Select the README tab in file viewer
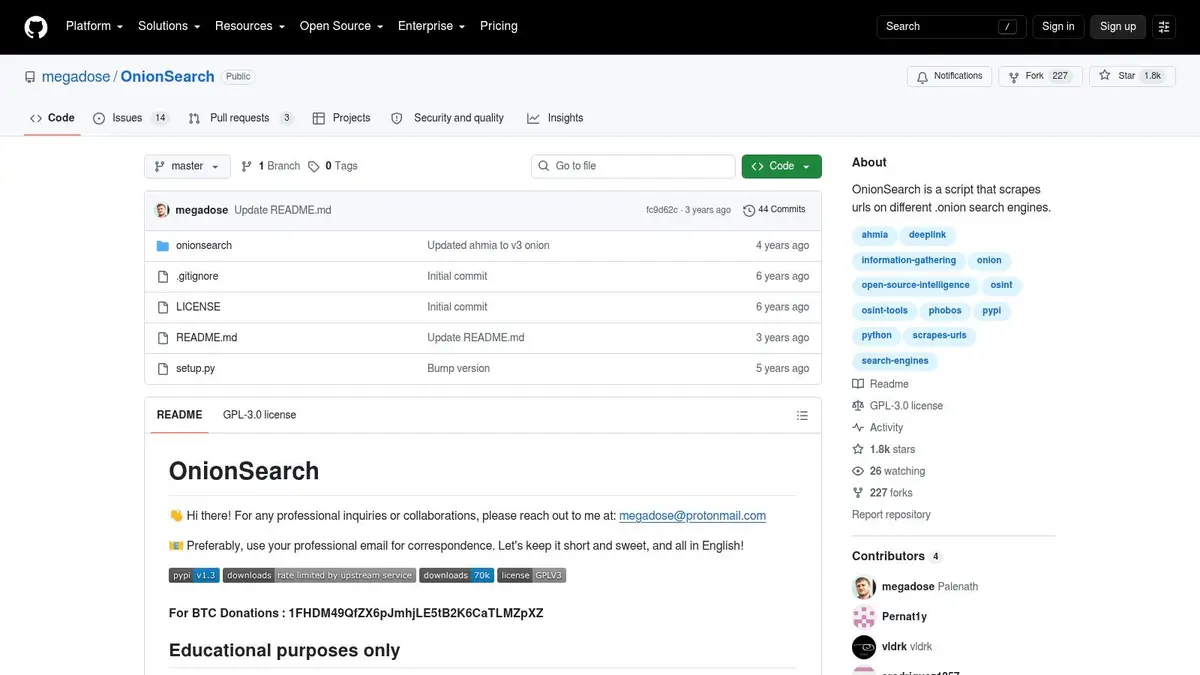Viewport: 1200px width, 675px height. coord(179,415)
